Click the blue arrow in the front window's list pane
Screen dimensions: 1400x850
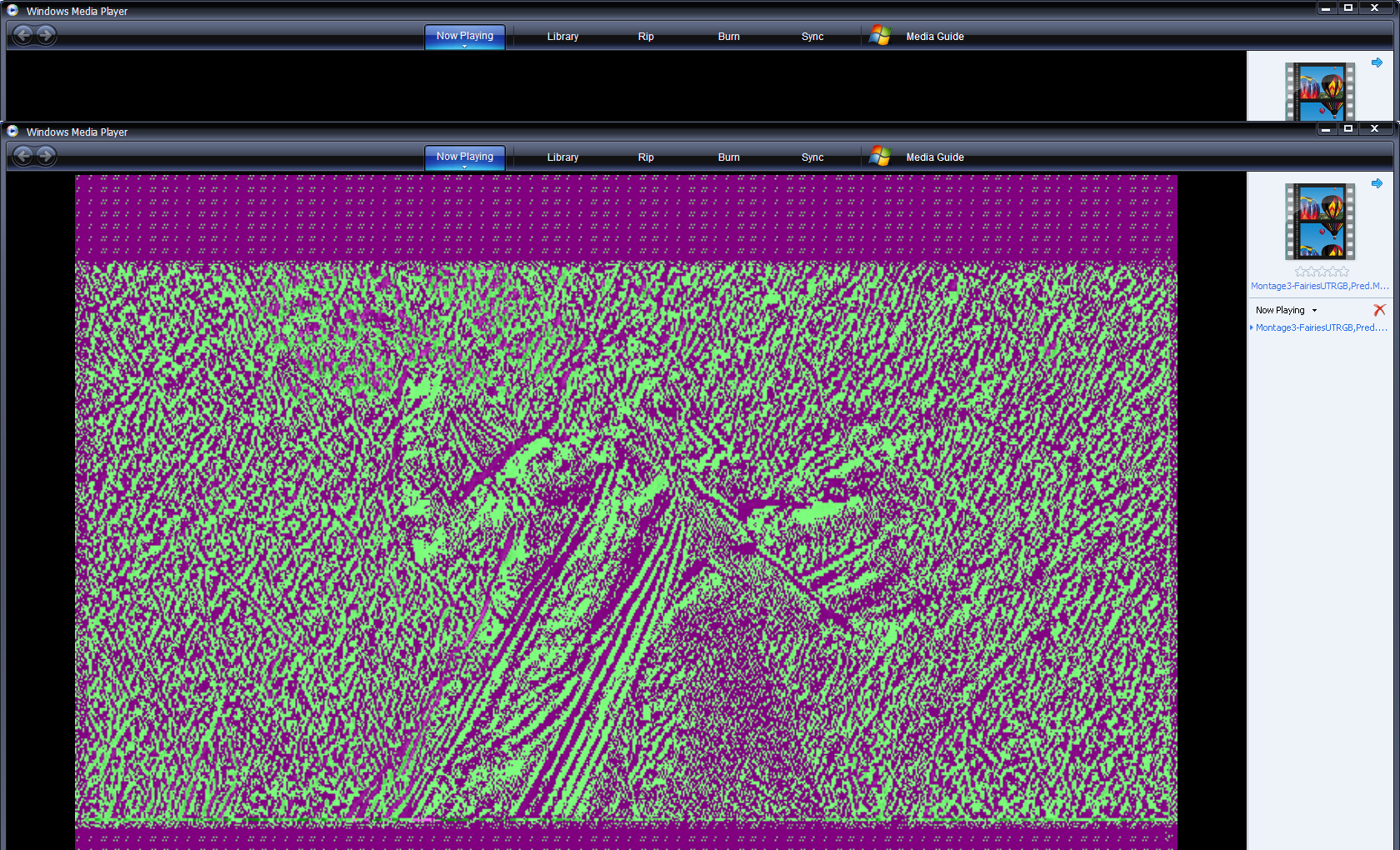1377,183
